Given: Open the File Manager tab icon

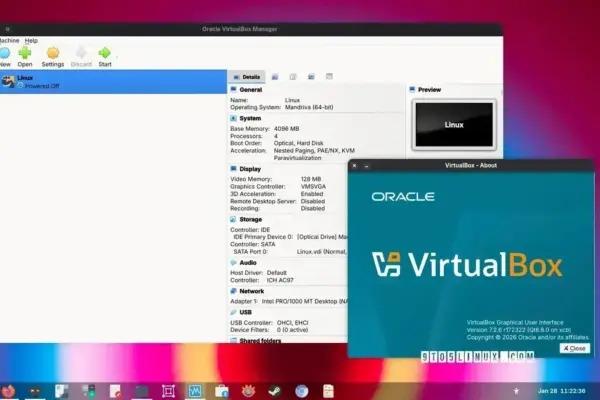Looking at the screenshot, I should pyautogui.click(x=329, y=77).
